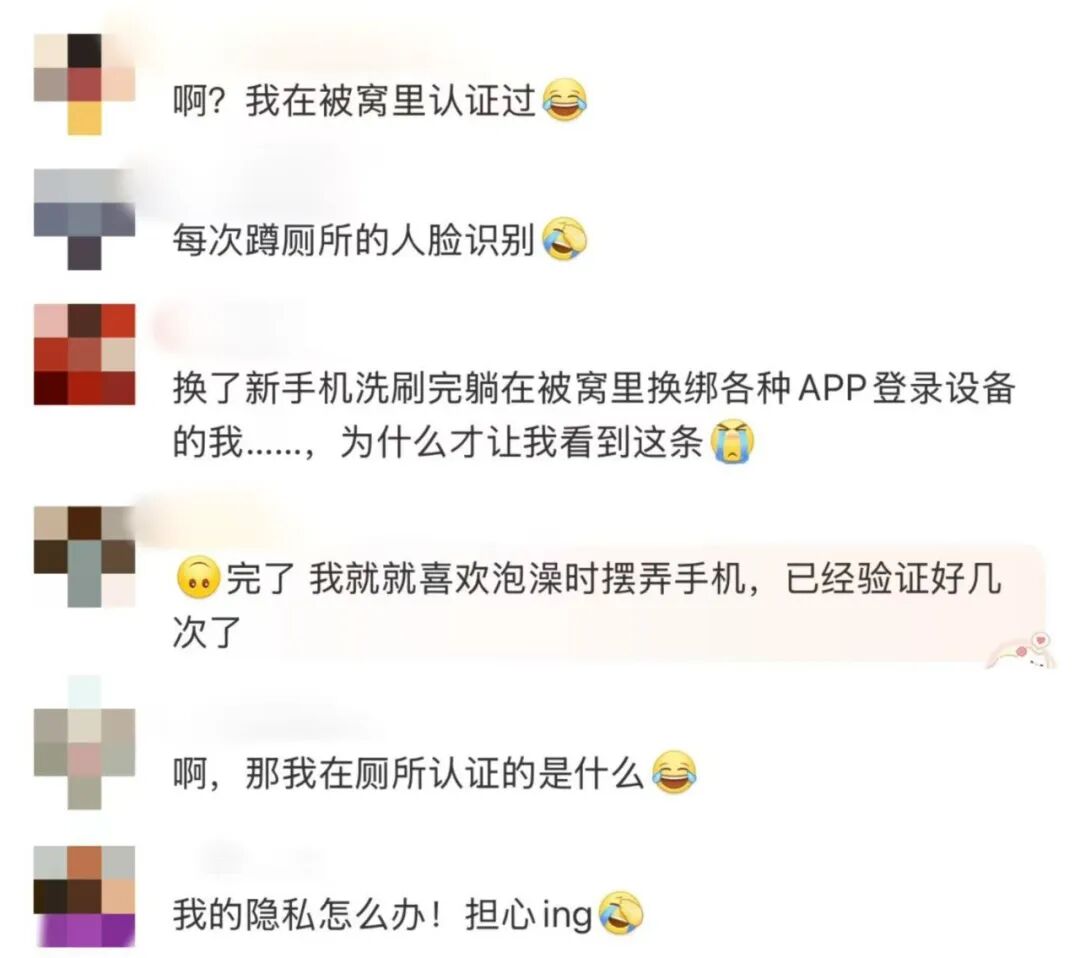Tap the cartoon sticker on the pink bubble's corner
The width and height of the screenshot is (1080, 958).
point(1023,651)
